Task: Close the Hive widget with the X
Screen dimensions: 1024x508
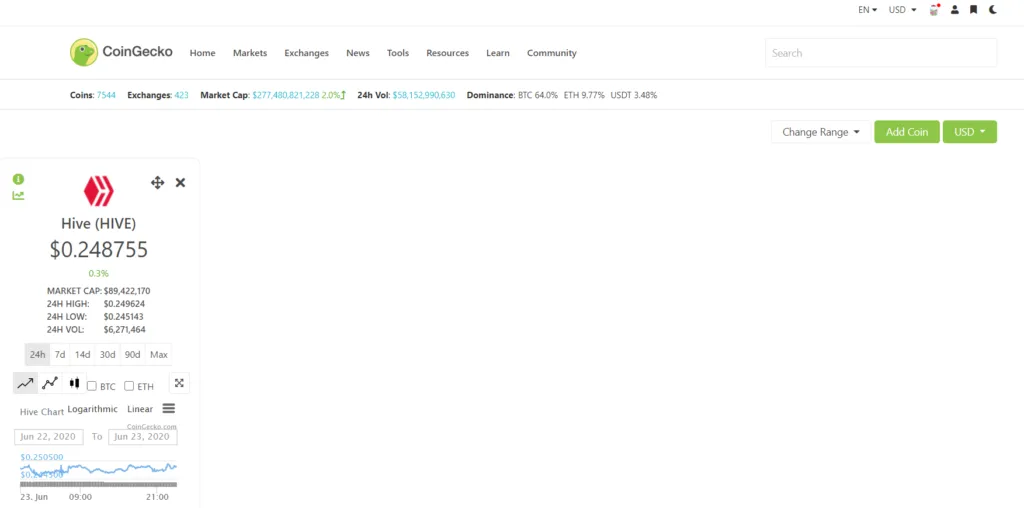Action: 180,183
